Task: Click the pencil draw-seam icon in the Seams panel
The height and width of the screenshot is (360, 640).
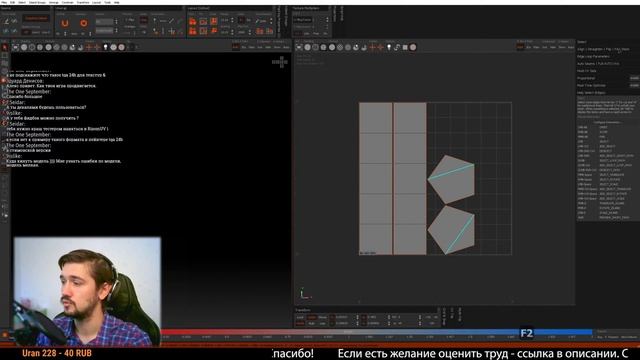Action: point(7,21)
